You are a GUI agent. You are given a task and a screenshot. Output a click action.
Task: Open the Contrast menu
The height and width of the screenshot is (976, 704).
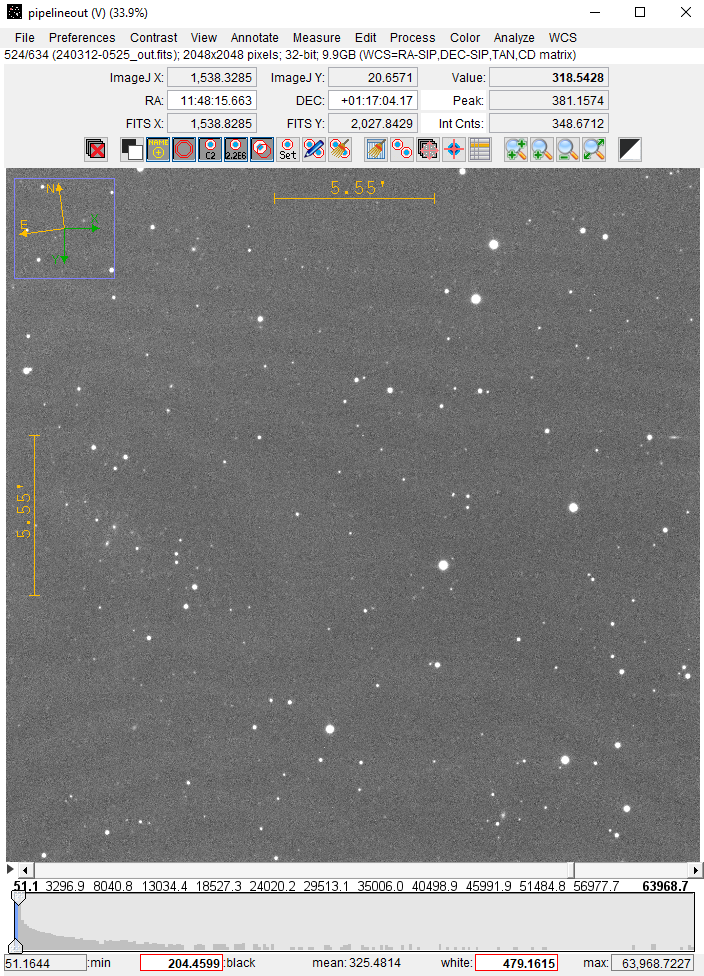pos(153,38)
